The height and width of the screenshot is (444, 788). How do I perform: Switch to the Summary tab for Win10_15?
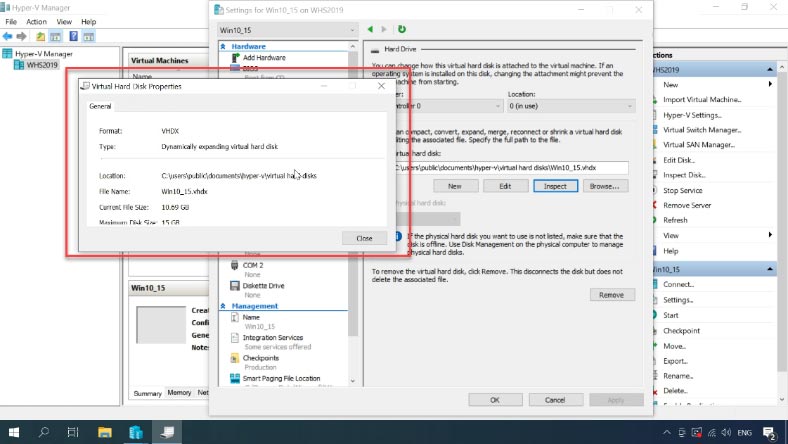147,393
